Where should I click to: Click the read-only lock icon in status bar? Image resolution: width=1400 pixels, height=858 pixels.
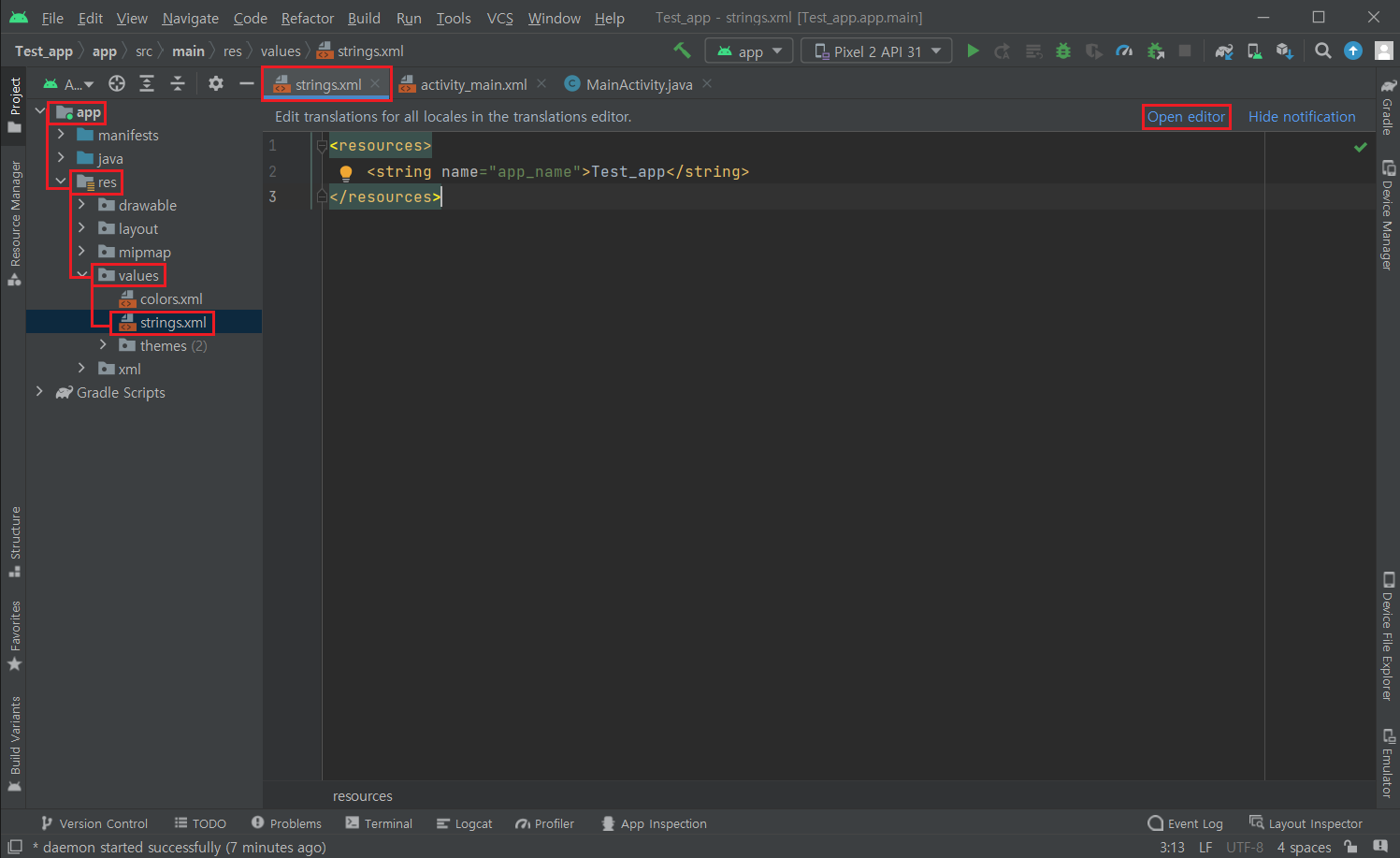[x=1350, y=846]
